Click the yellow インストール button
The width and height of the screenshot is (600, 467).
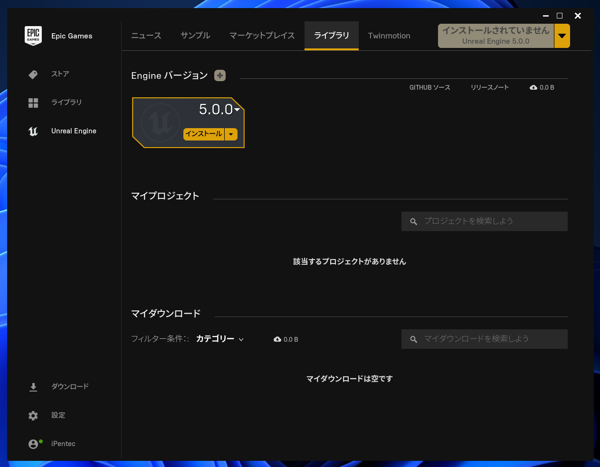[x=204, y=134]
